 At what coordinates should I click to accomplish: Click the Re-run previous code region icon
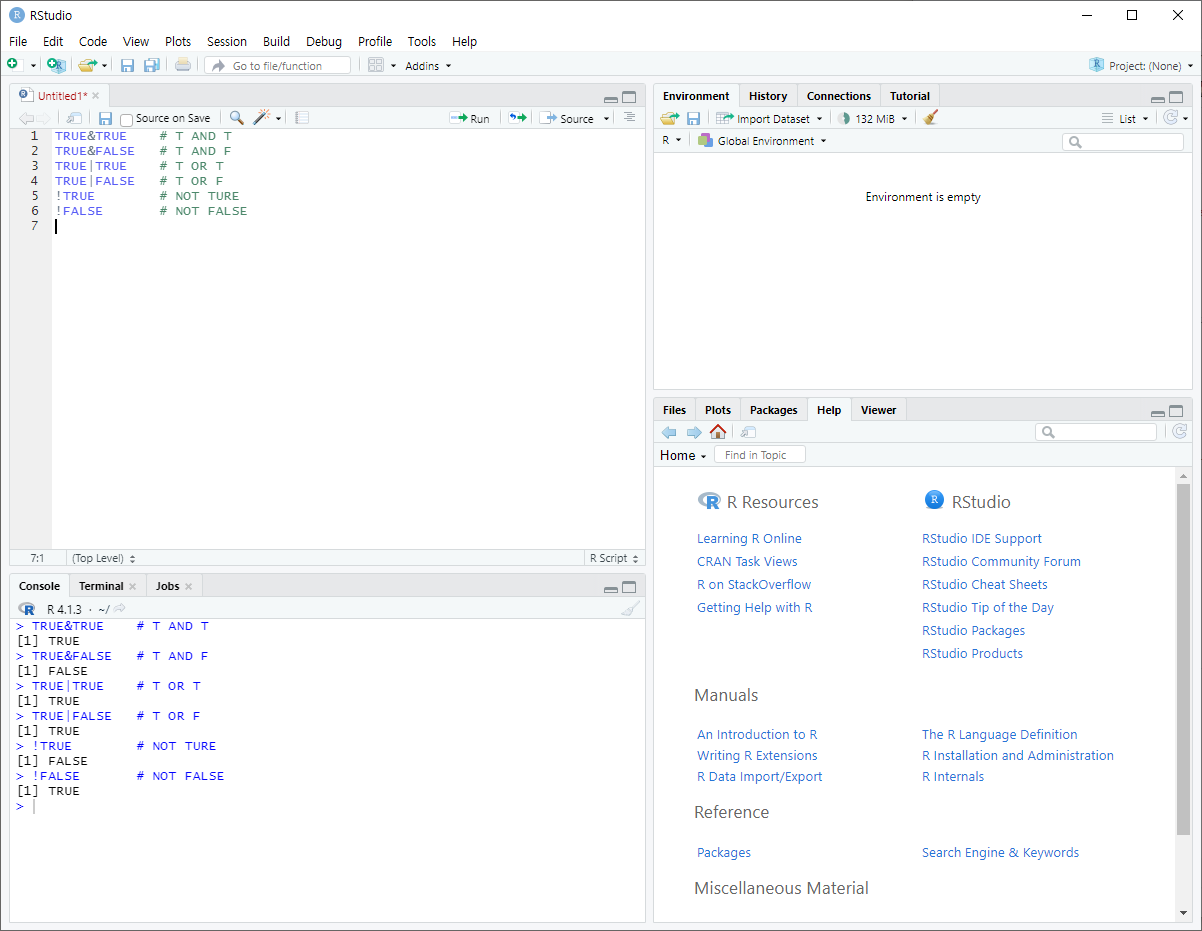[x=517, y=118]
